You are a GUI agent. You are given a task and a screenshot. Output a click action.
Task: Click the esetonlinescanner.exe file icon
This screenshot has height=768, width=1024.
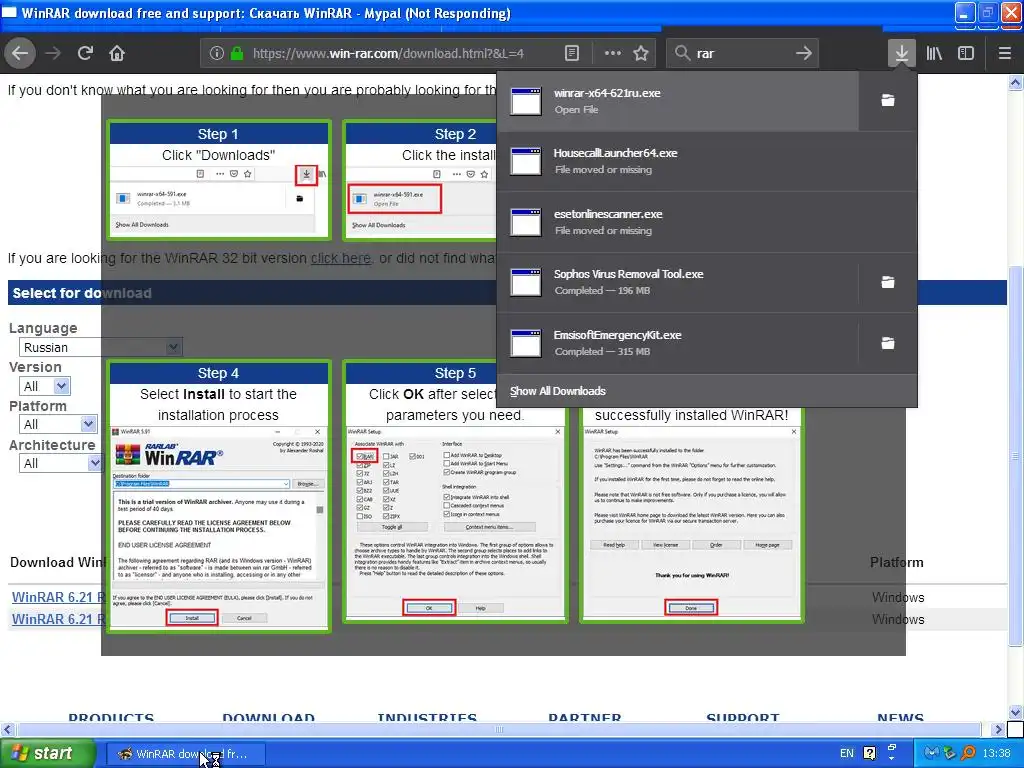[526, 222]
